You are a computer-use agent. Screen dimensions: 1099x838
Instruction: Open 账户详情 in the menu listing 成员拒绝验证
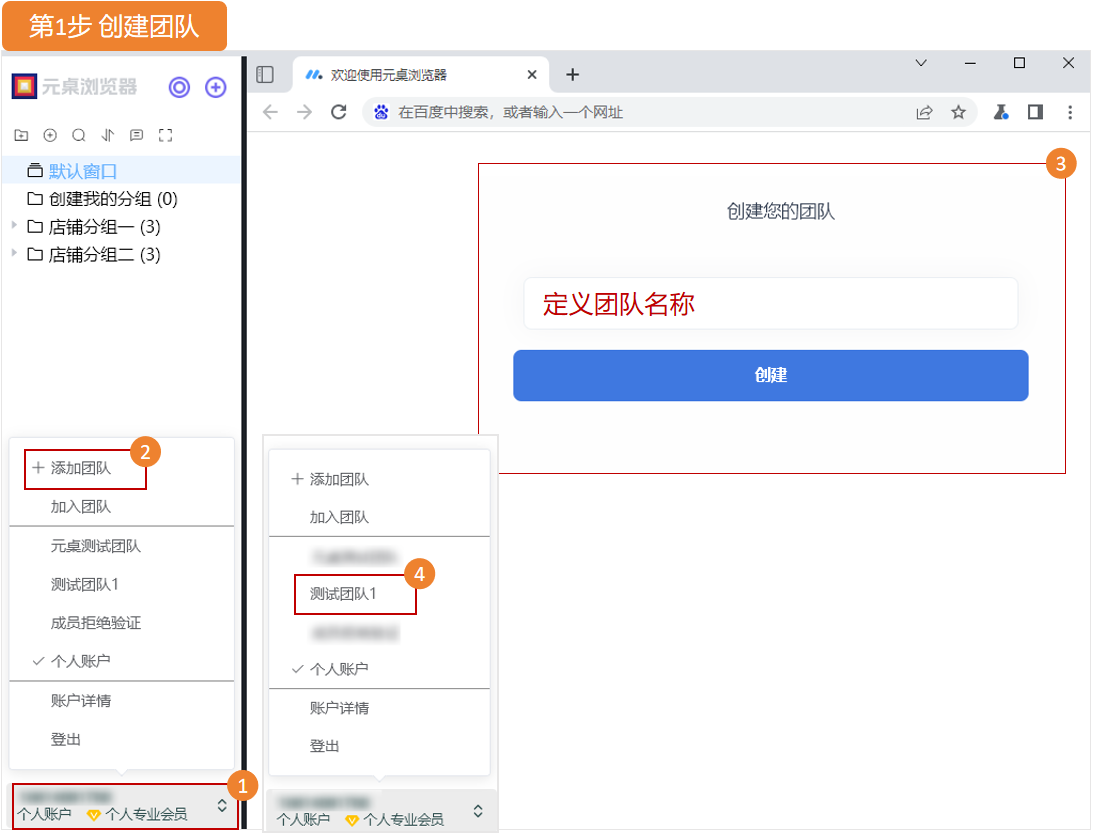click(x=81, y=701)
